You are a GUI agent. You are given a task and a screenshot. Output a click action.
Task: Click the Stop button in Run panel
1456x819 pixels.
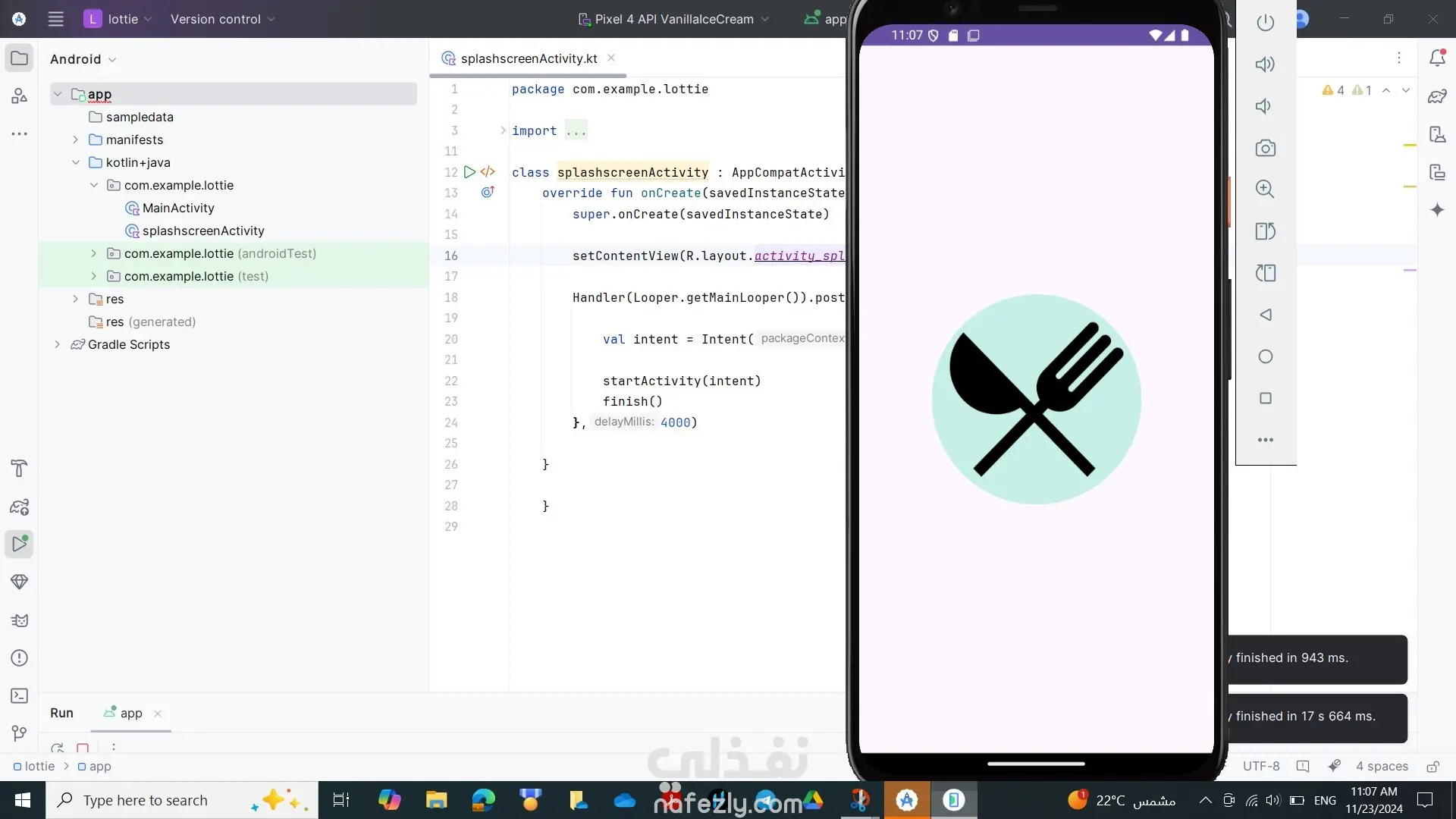click(83, 748)
